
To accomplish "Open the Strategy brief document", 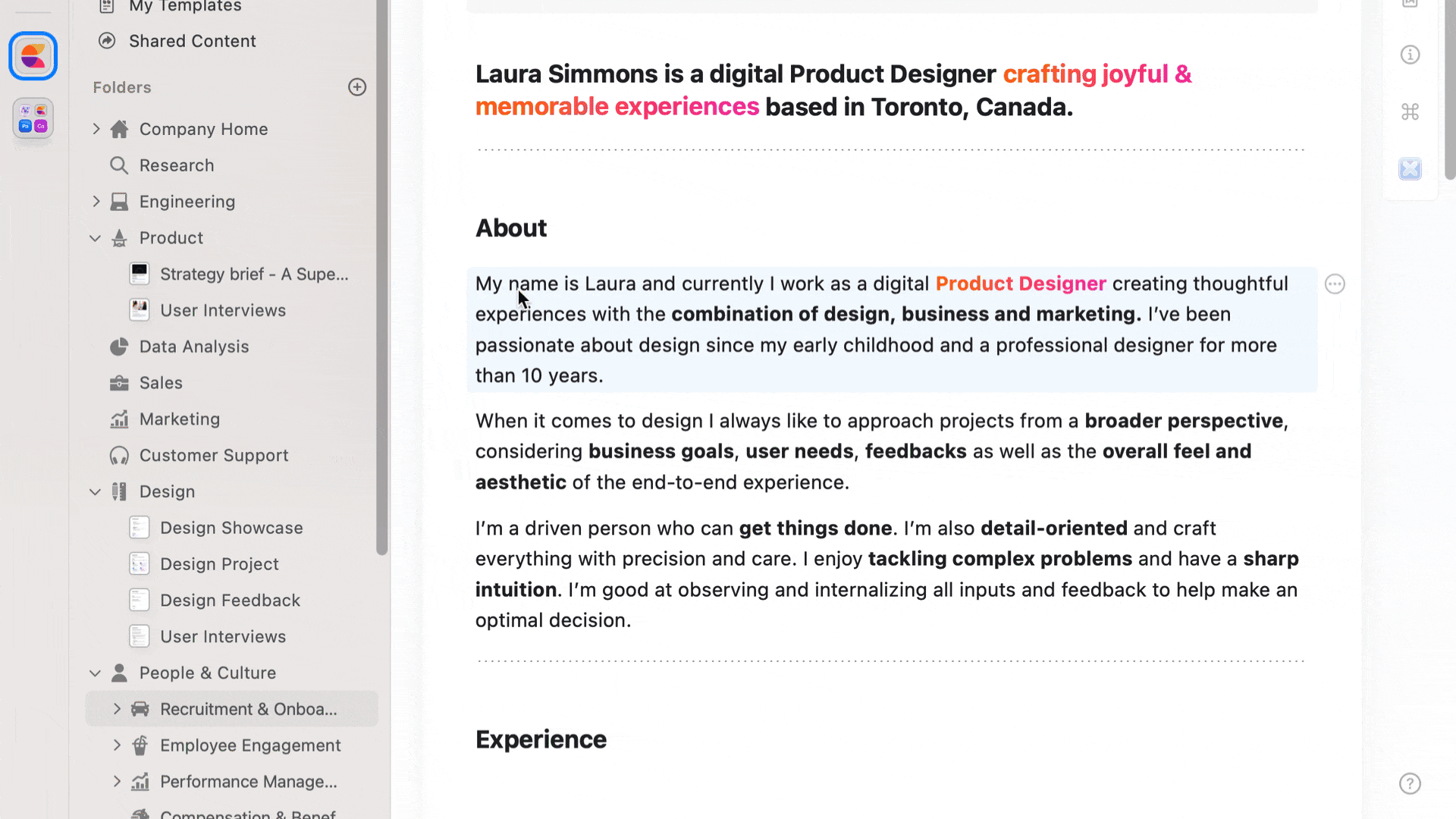I will click(253, 275).
